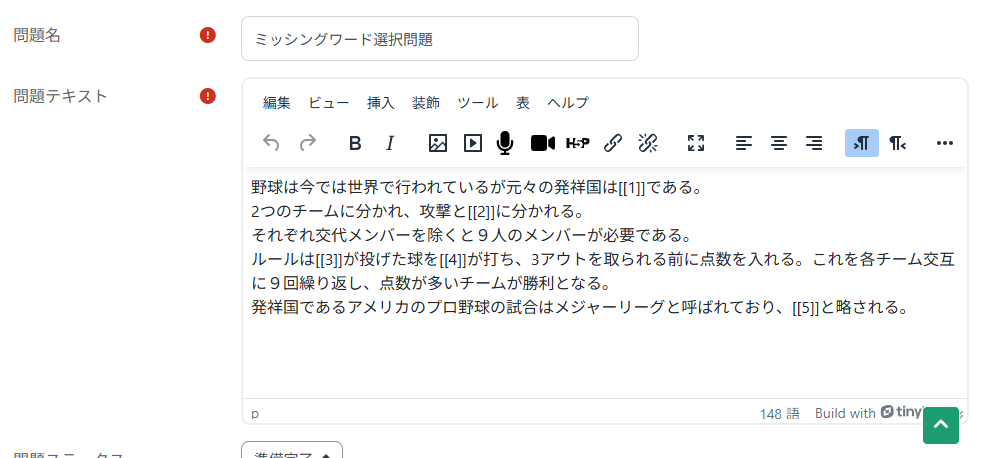Toggle bold formatting with B icon
This screenshot has height=458, width=989.
[x=355, y=143]
